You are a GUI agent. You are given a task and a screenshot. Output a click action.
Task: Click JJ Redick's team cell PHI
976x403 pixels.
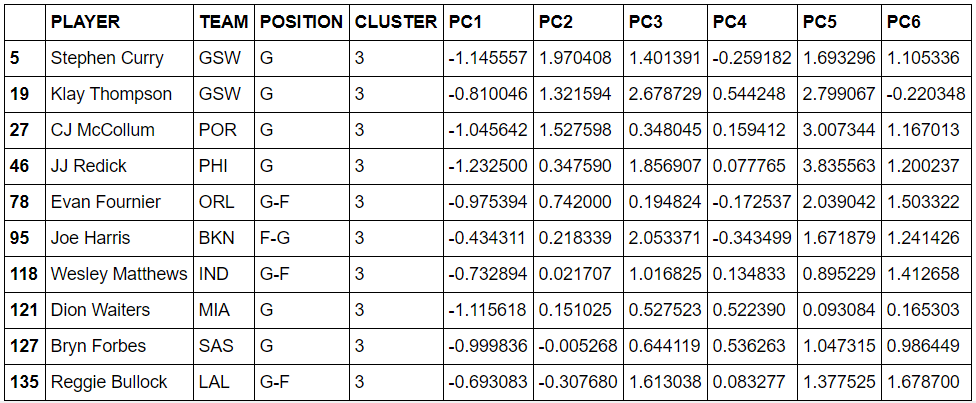coord(224,167)
